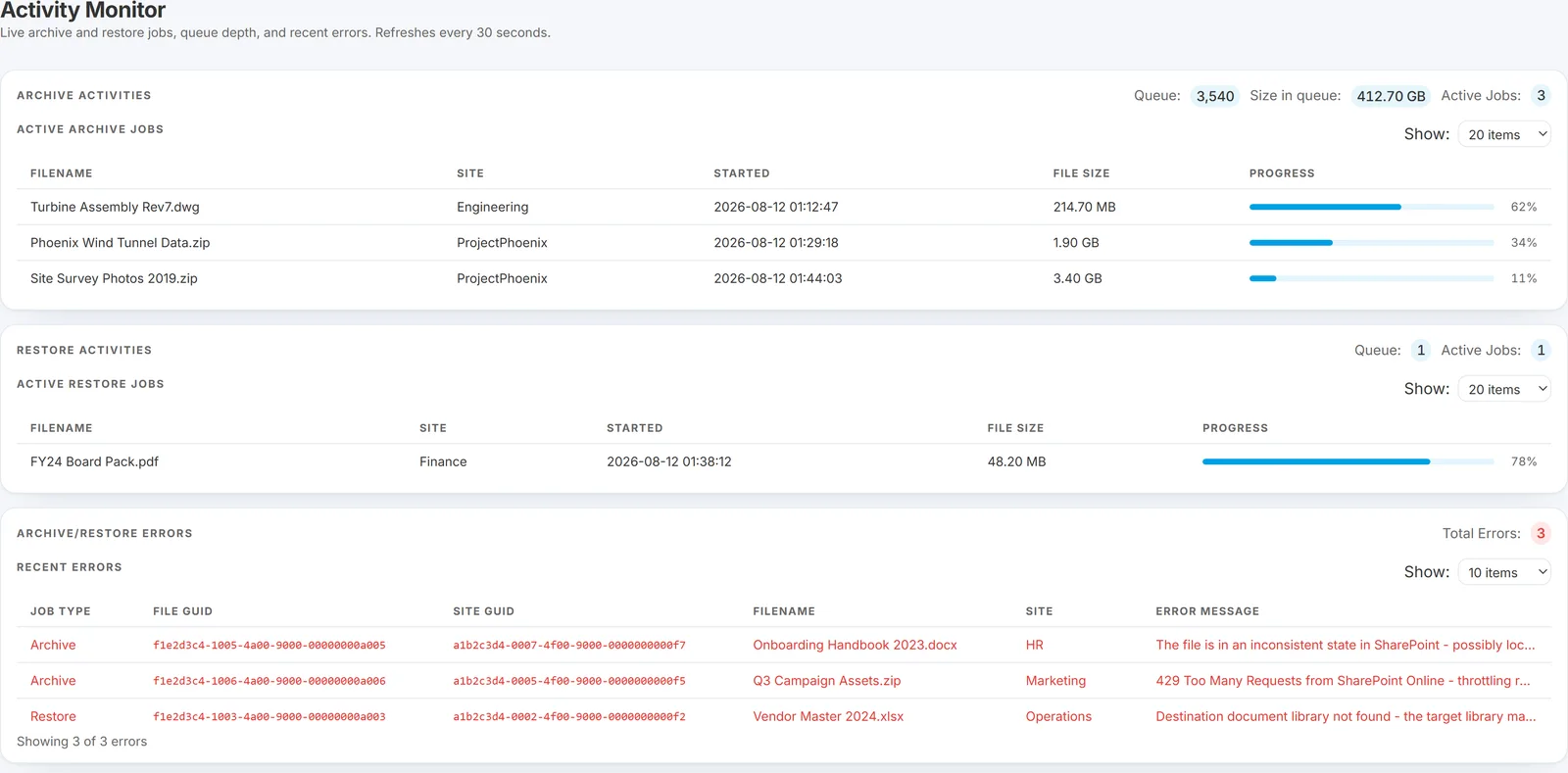Click the 2026-08-12 01:38:12 started time
The width and height of the screenshot is (1568, 773).
(669, 461)
